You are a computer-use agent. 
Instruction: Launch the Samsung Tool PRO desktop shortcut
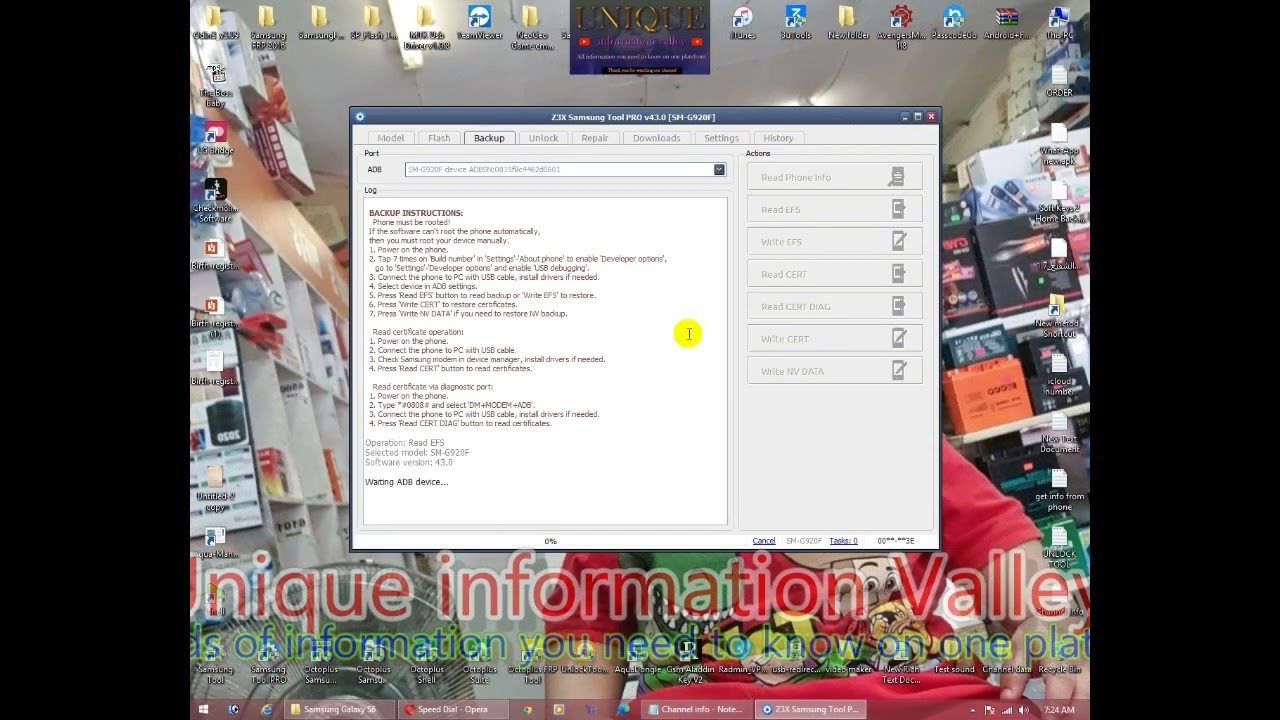[268, 663]
